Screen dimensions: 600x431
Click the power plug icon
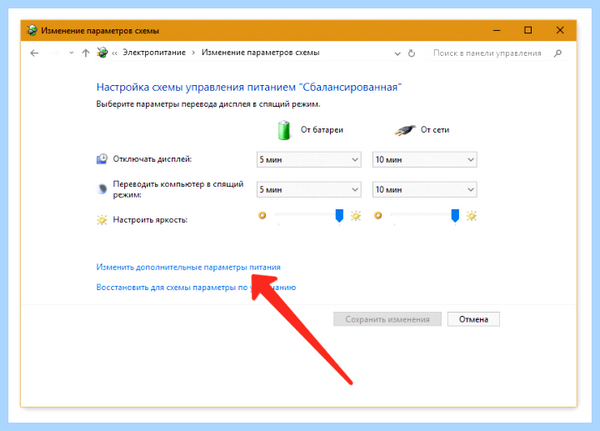click(x=405, y=131)
